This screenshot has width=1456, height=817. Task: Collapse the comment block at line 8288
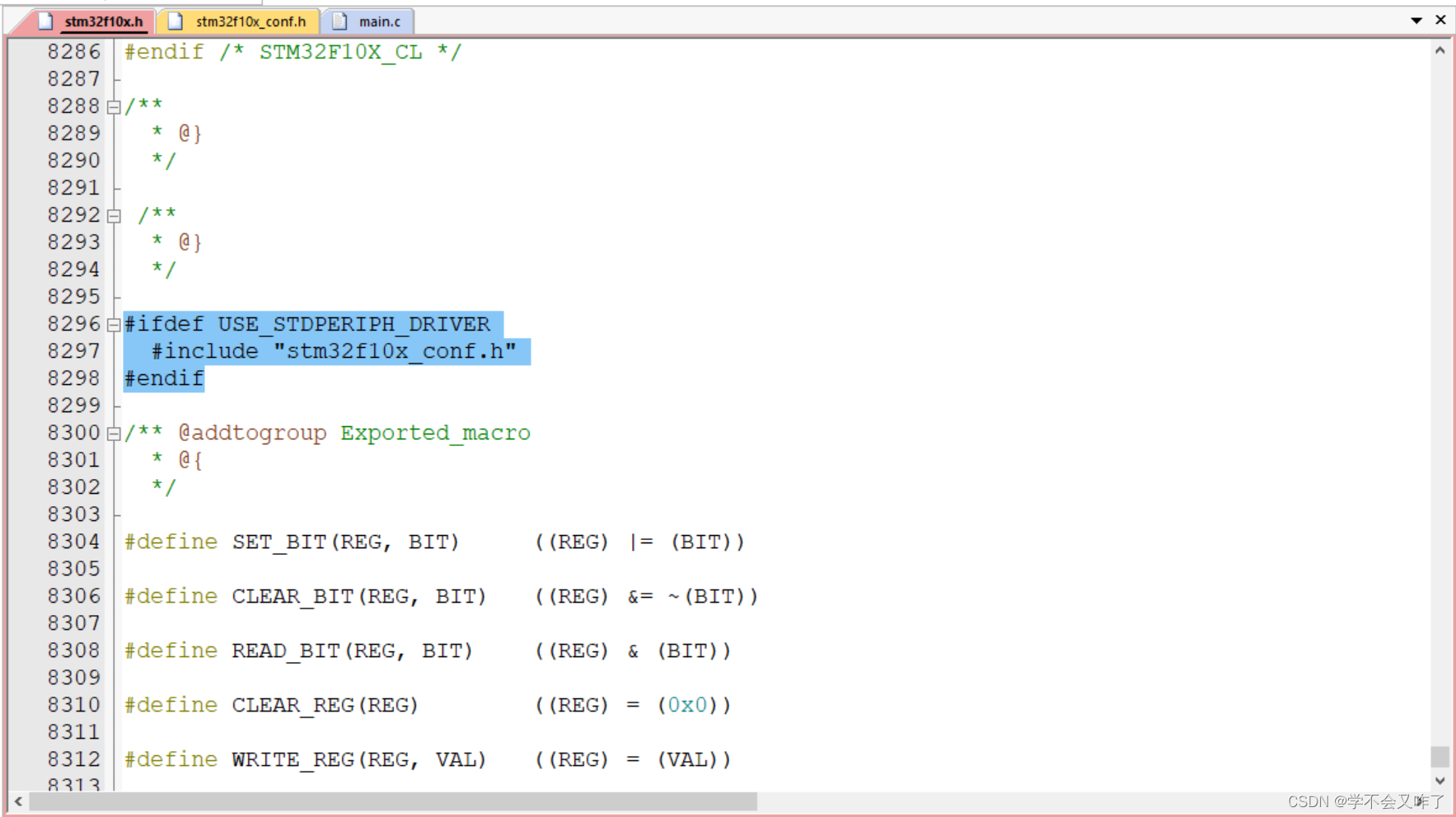[114, 107]
